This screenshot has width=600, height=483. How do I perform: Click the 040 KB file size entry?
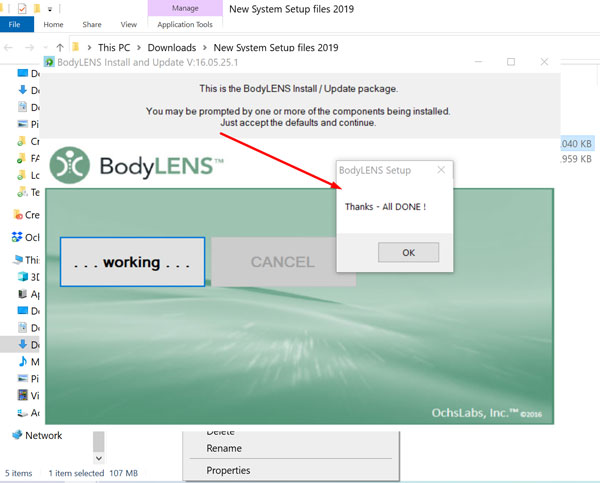577,144
